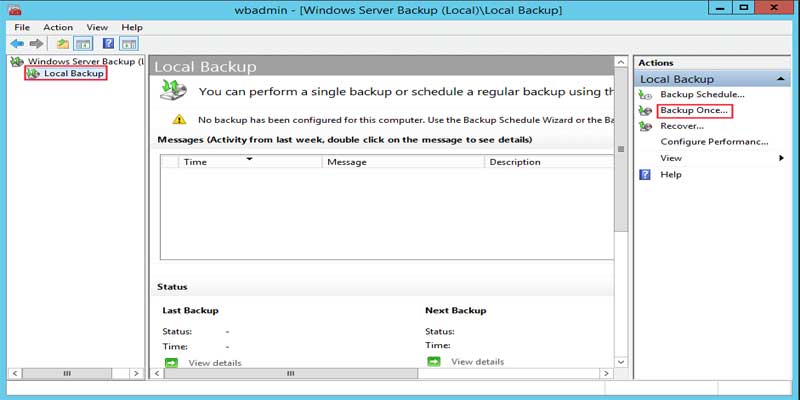The image size is (800, 400).
Task: Click the Status section heading
Action: pyautogui.click(x=172, y=287)
